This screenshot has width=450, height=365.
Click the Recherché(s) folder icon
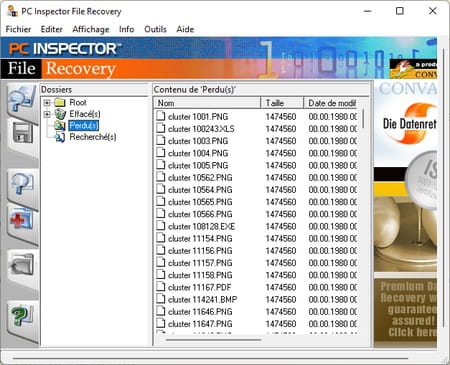(x=60, y=137)
